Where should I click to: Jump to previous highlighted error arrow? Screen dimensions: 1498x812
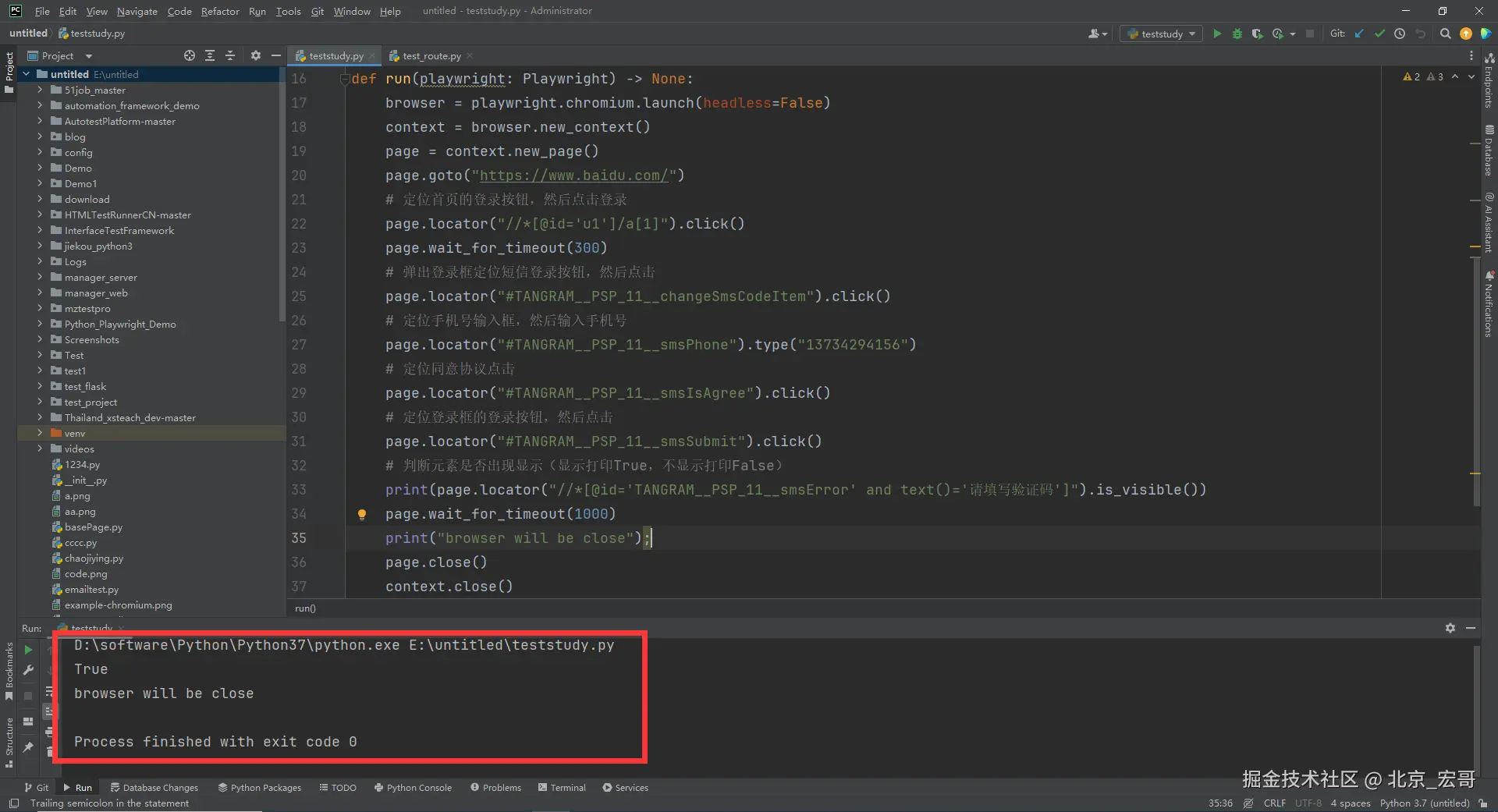pyautogui.click(x=1454, y=76)
